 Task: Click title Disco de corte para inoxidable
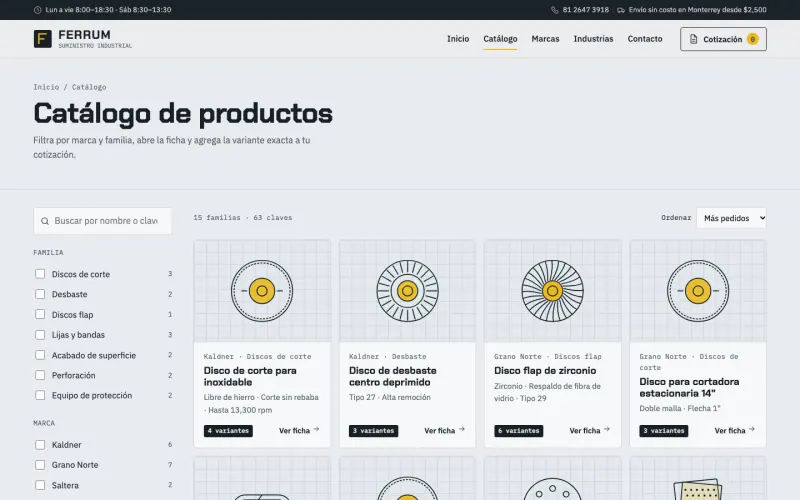pyautogui.click(x=250, y=377)
